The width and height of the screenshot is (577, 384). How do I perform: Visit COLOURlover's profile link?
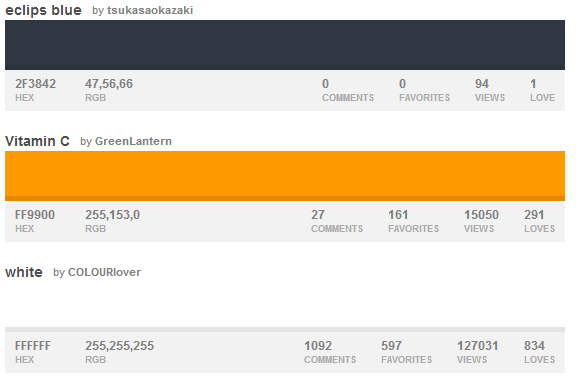pos(105,272)
